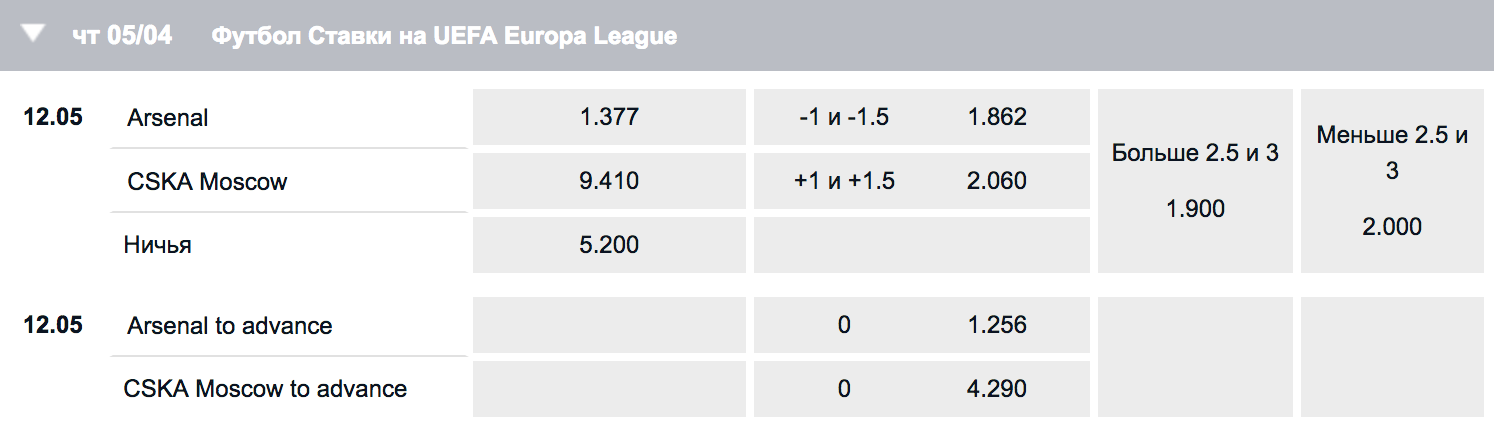This screenshot has width=1494, height=434.
Task: Click the чт 05/04 date in header
Action: pos(122,36)
